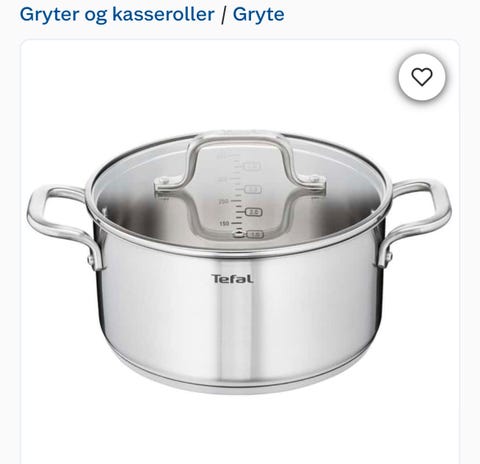480x464 pixels.
Task: Click the word kasseroller in the breadcrumb
Action: 163,14
